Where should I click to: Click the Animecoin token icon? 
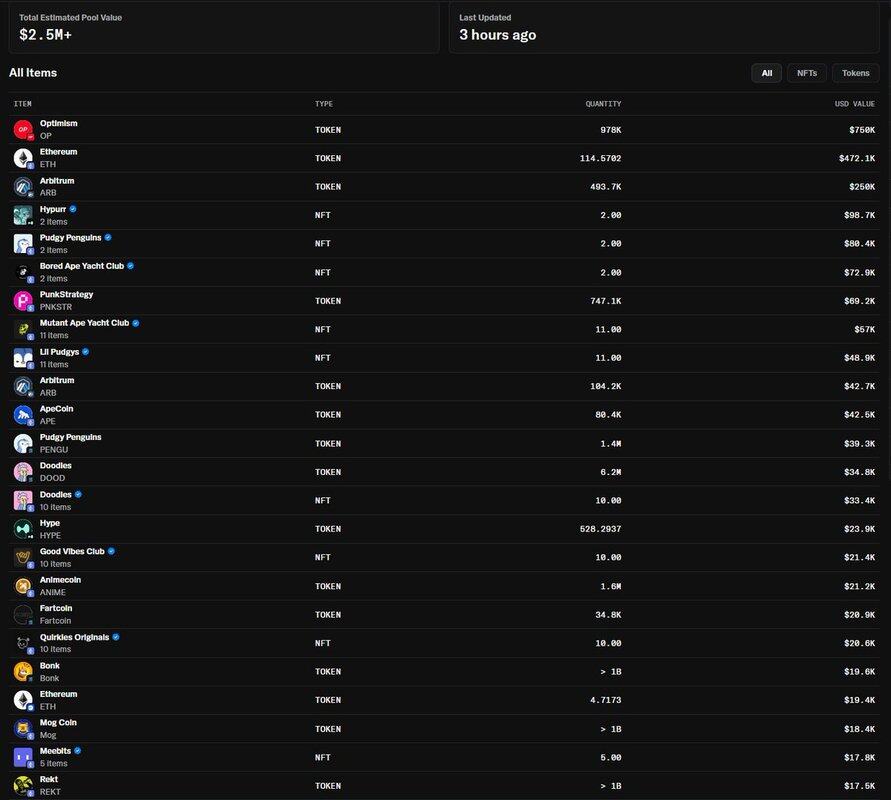(x=23, y=586)
